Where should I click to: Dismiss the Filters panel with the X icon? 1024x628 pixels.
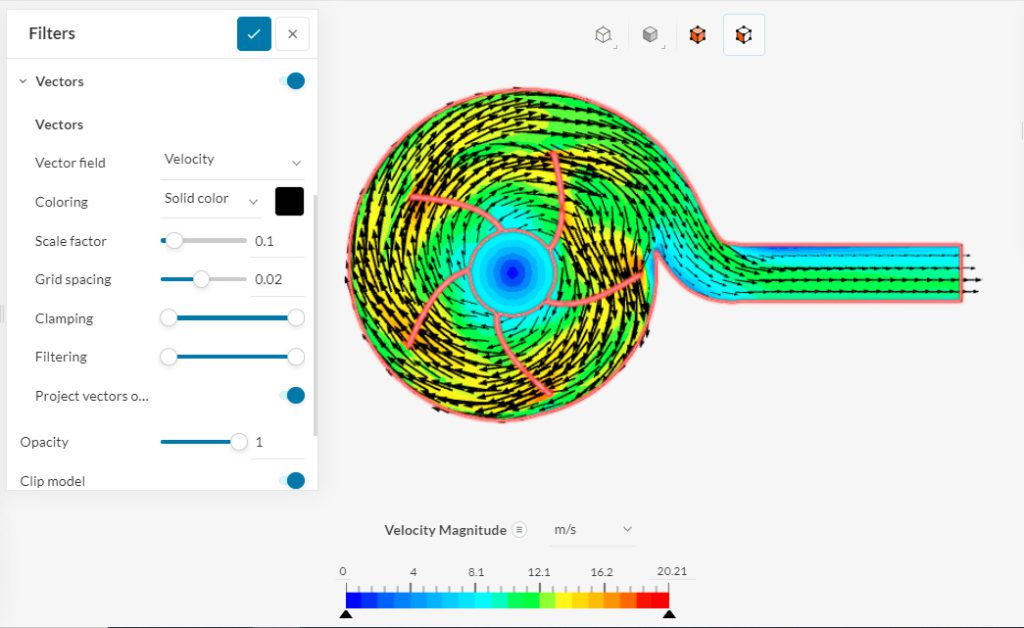(x=292, y=33)
